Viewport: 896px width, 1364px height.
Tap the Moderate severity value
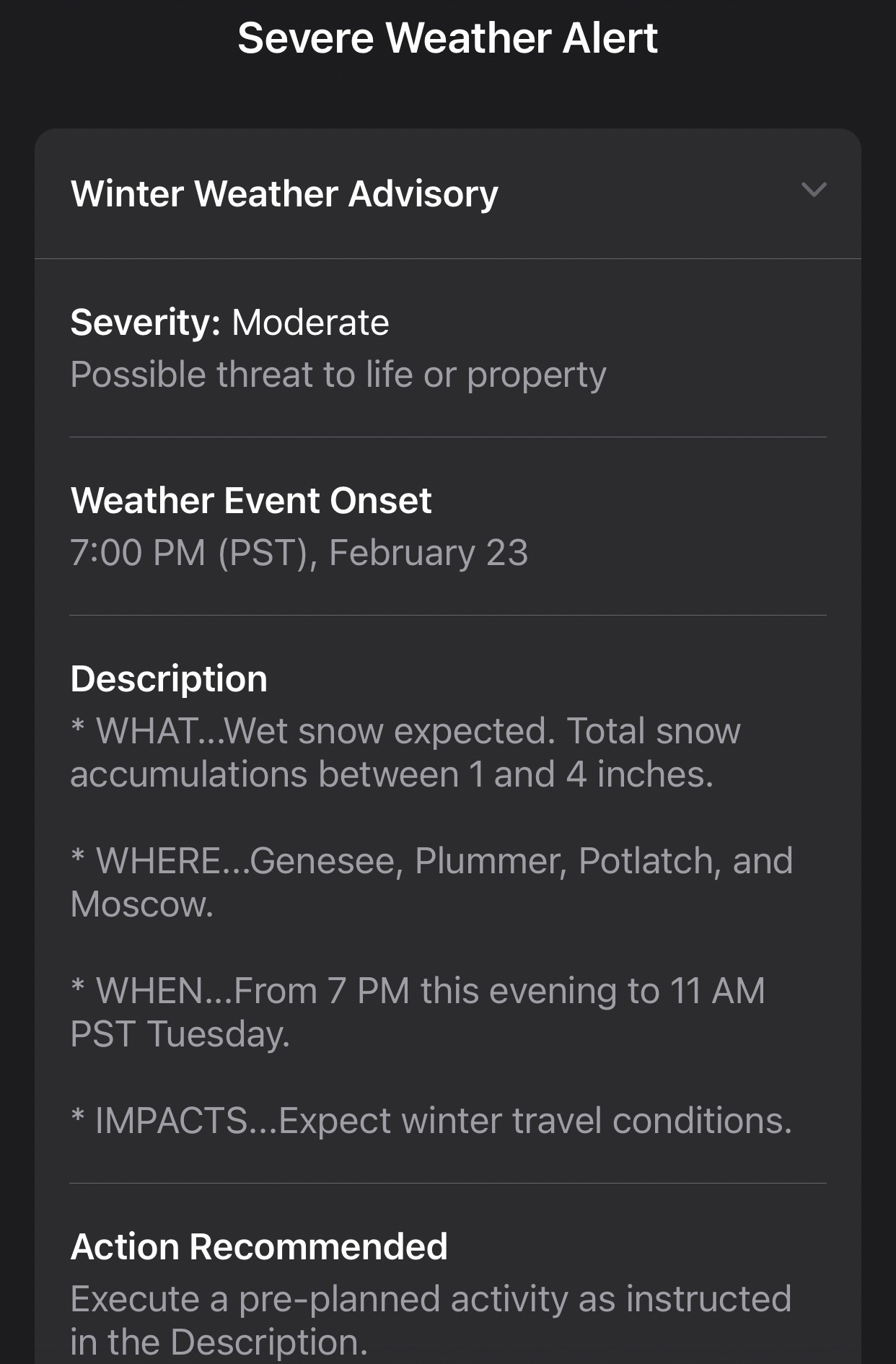coord(310,322)
